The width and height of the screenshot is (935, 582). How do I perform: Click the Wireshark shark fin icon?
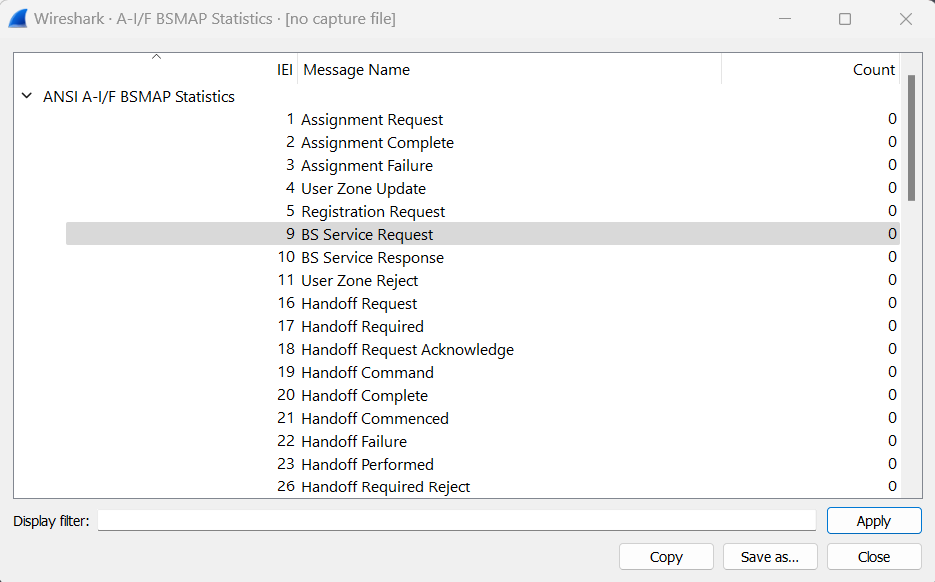(17, 19)
